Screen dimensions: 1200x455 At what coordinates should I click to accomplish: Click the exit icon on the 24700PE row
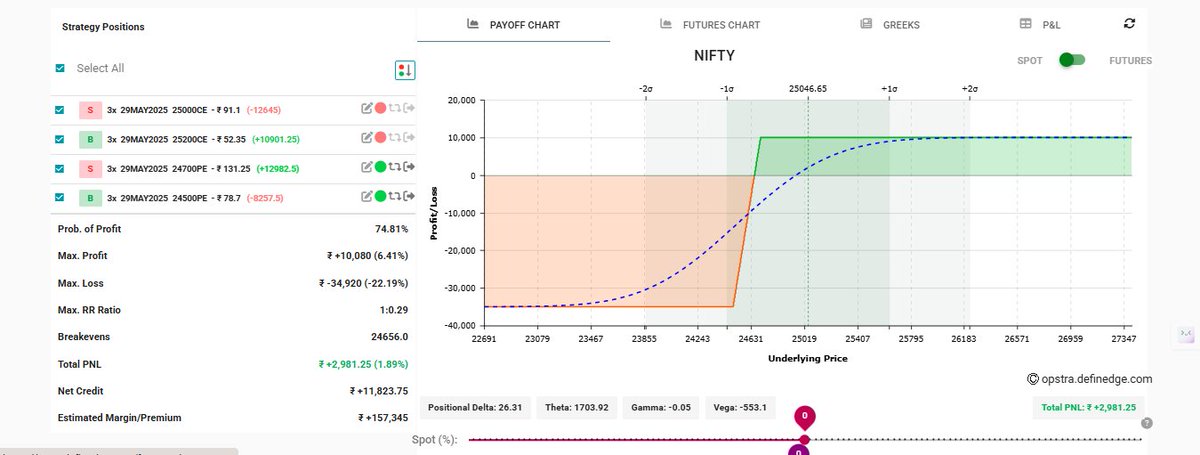point(409,166)
